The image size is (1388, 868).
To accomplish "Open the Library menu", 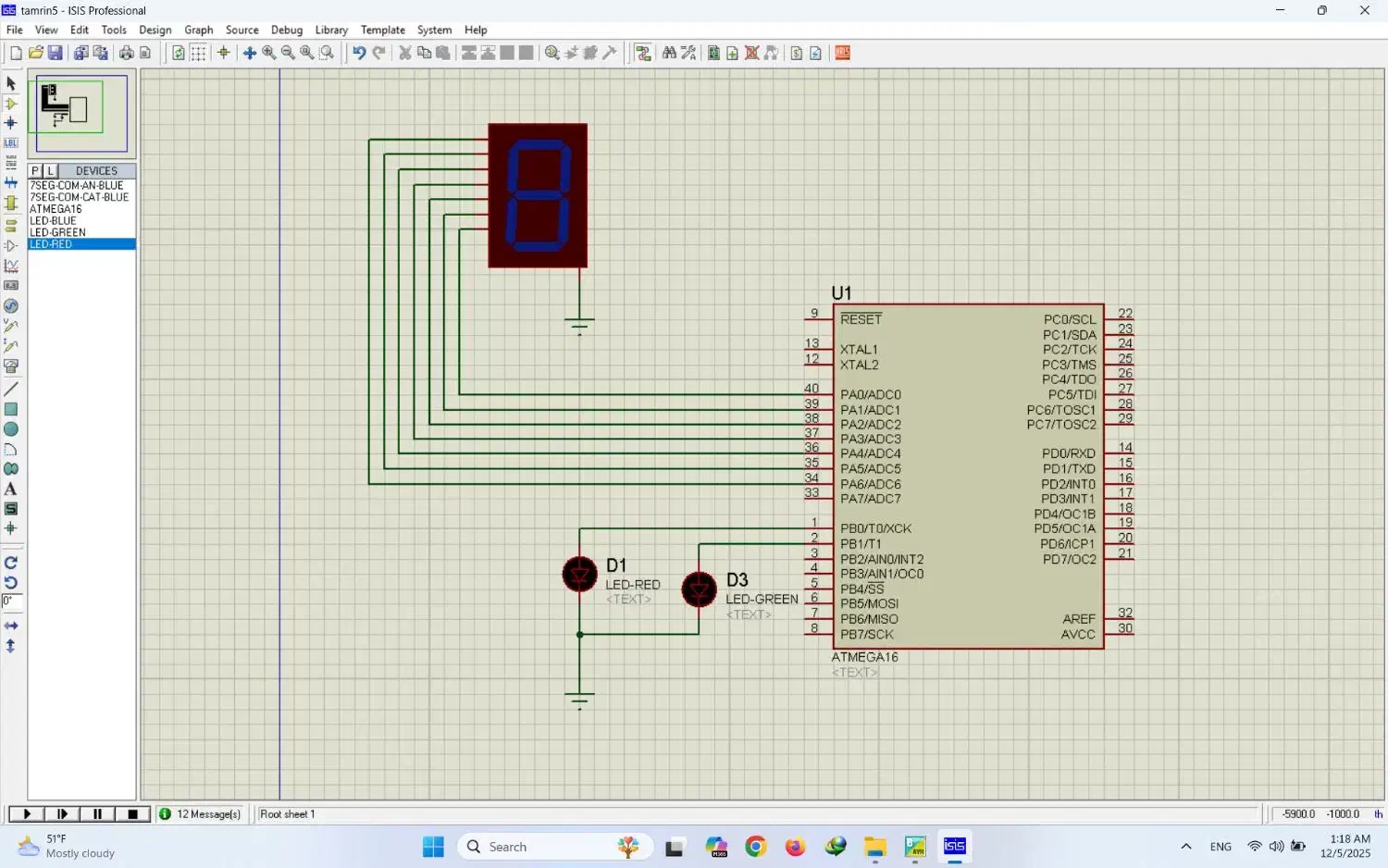I will pos(330,30).
